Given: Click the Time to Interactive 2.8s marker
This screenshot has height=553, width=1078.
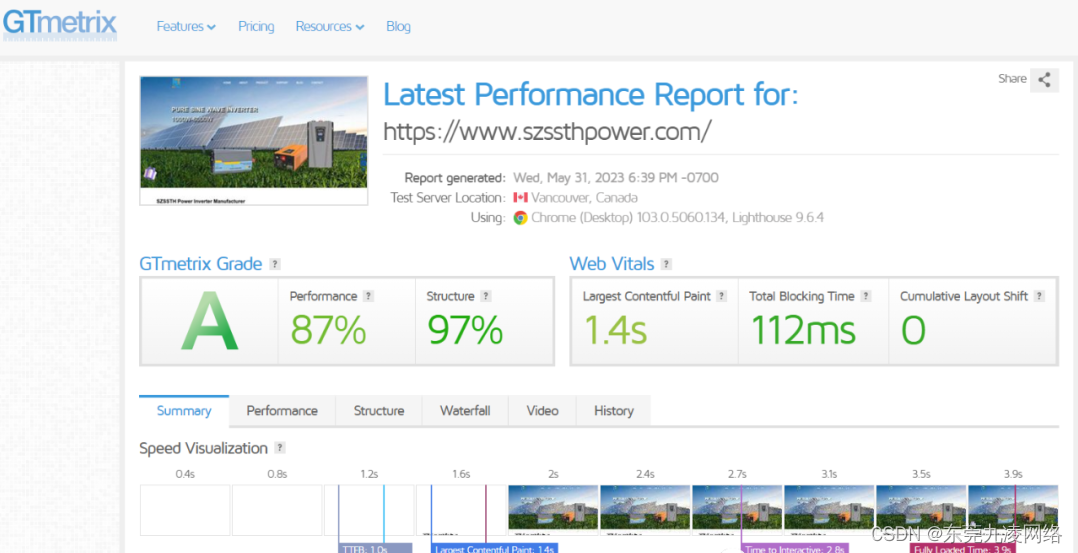Looking at the screenshot, I should (x=795, y=548).
